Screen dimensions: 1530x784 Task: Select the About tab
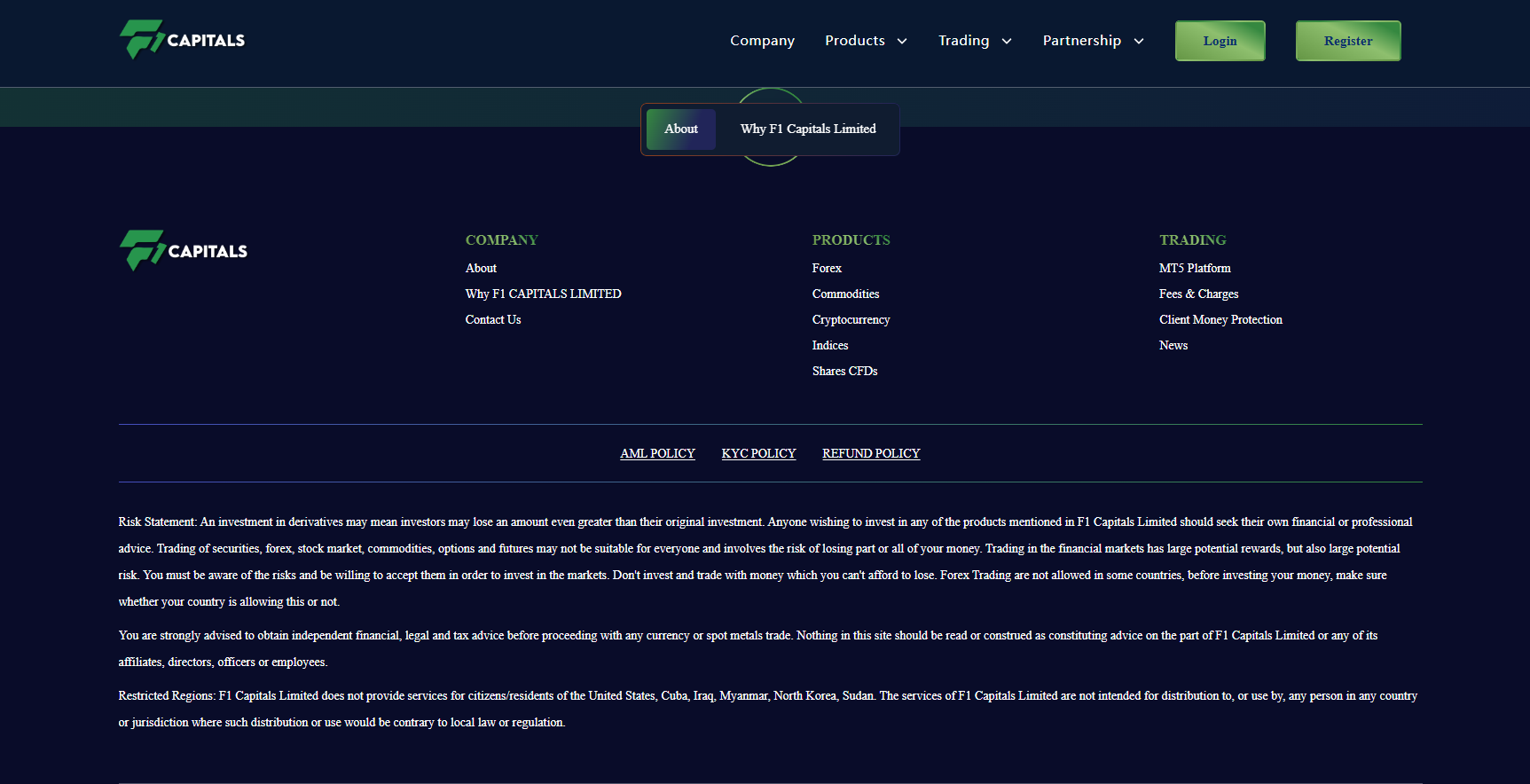pyautogui.click(x=681, y=129)
